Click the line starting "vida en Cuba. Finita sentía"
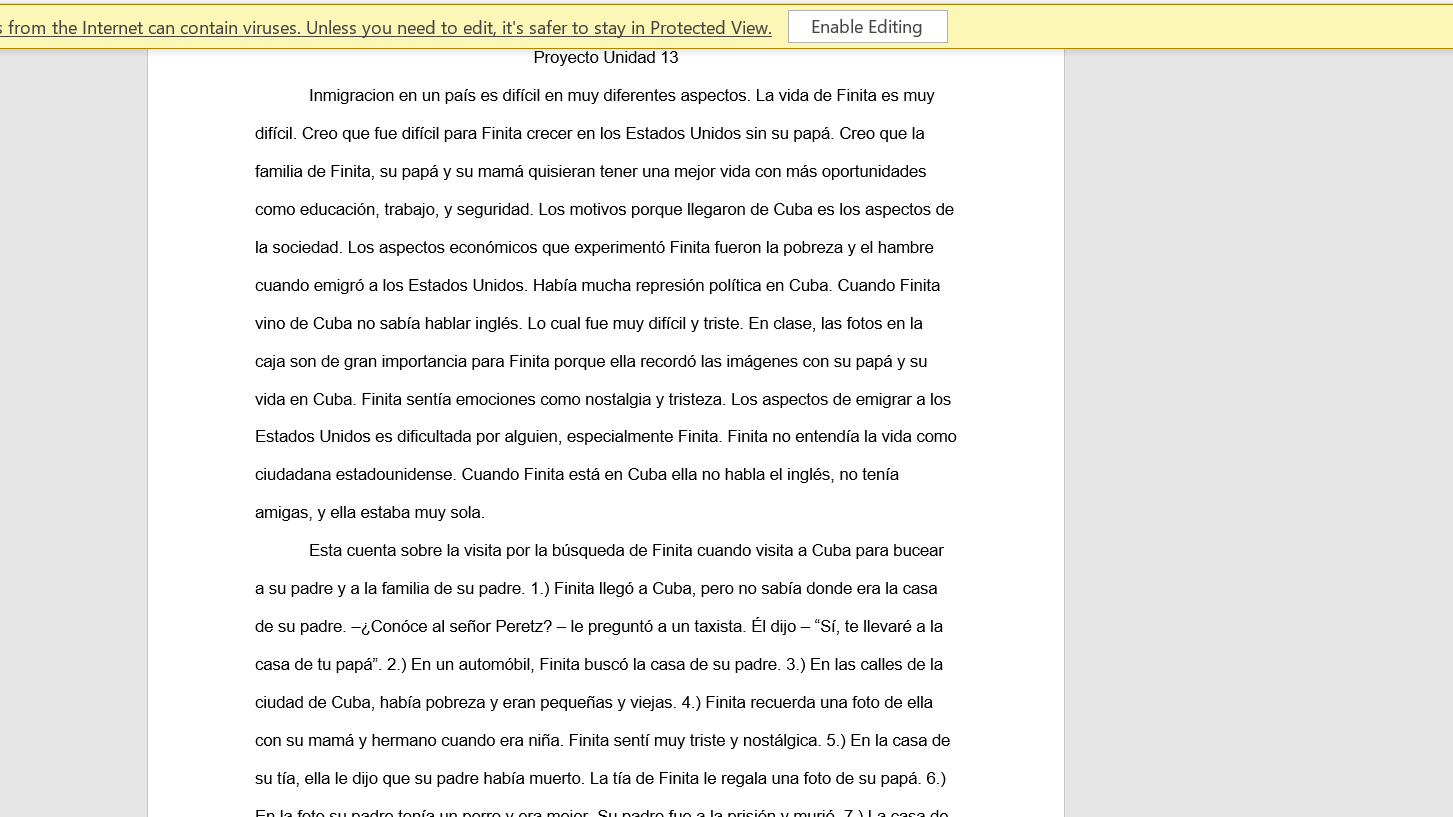This screenshot has width=1453, height=817. point(603,400)
